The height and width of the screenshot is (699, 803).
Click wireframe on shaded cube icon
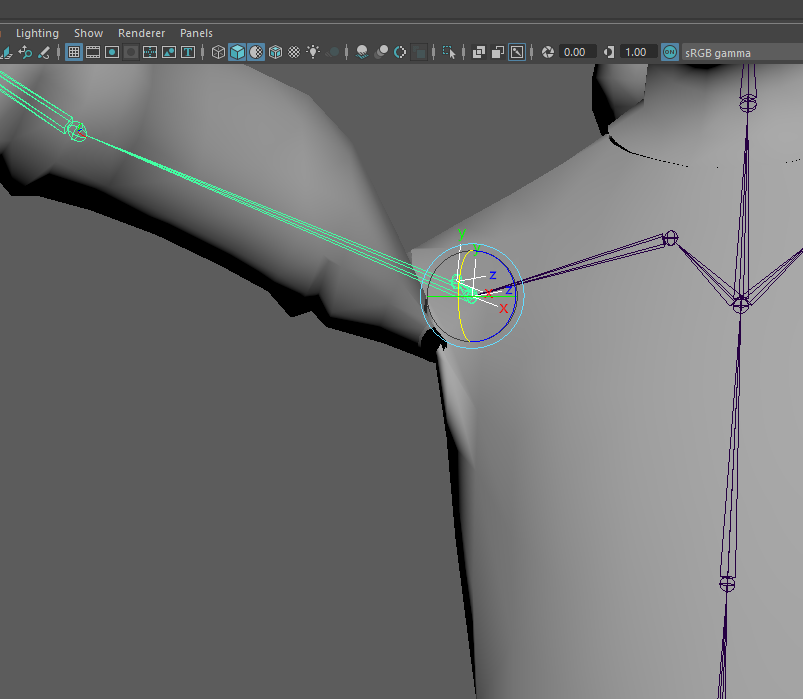275,52
